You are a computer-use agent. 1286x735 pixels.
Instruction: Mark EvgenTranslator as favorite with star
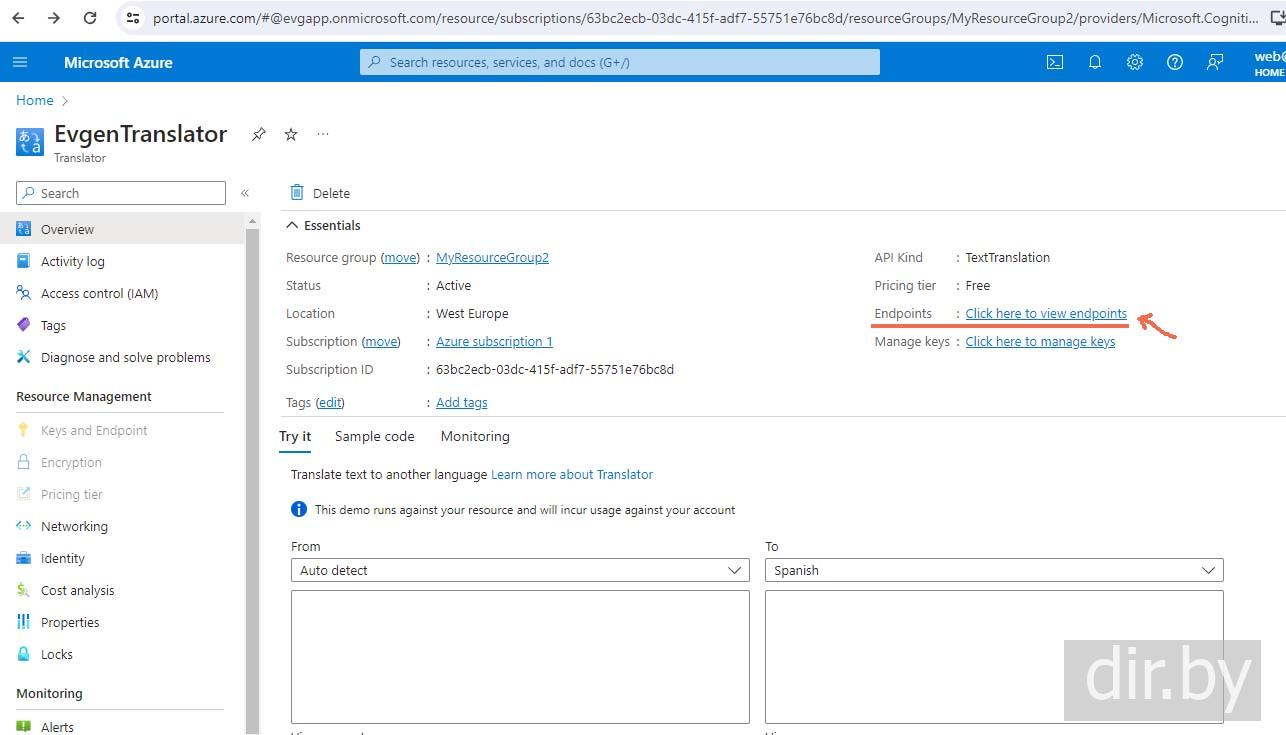(291, 134)
